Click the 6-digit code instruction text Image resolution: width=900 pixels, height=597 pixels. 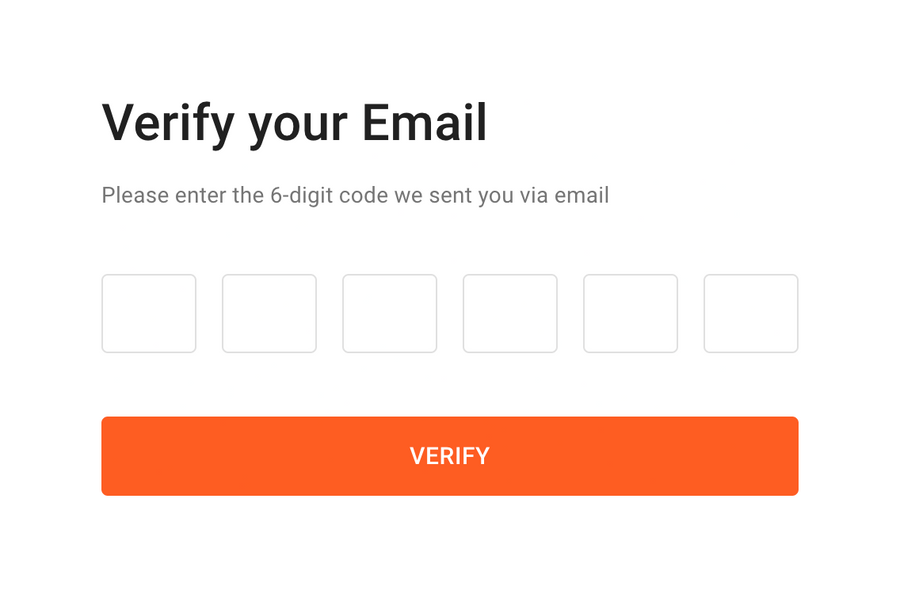tap(354, 195)
